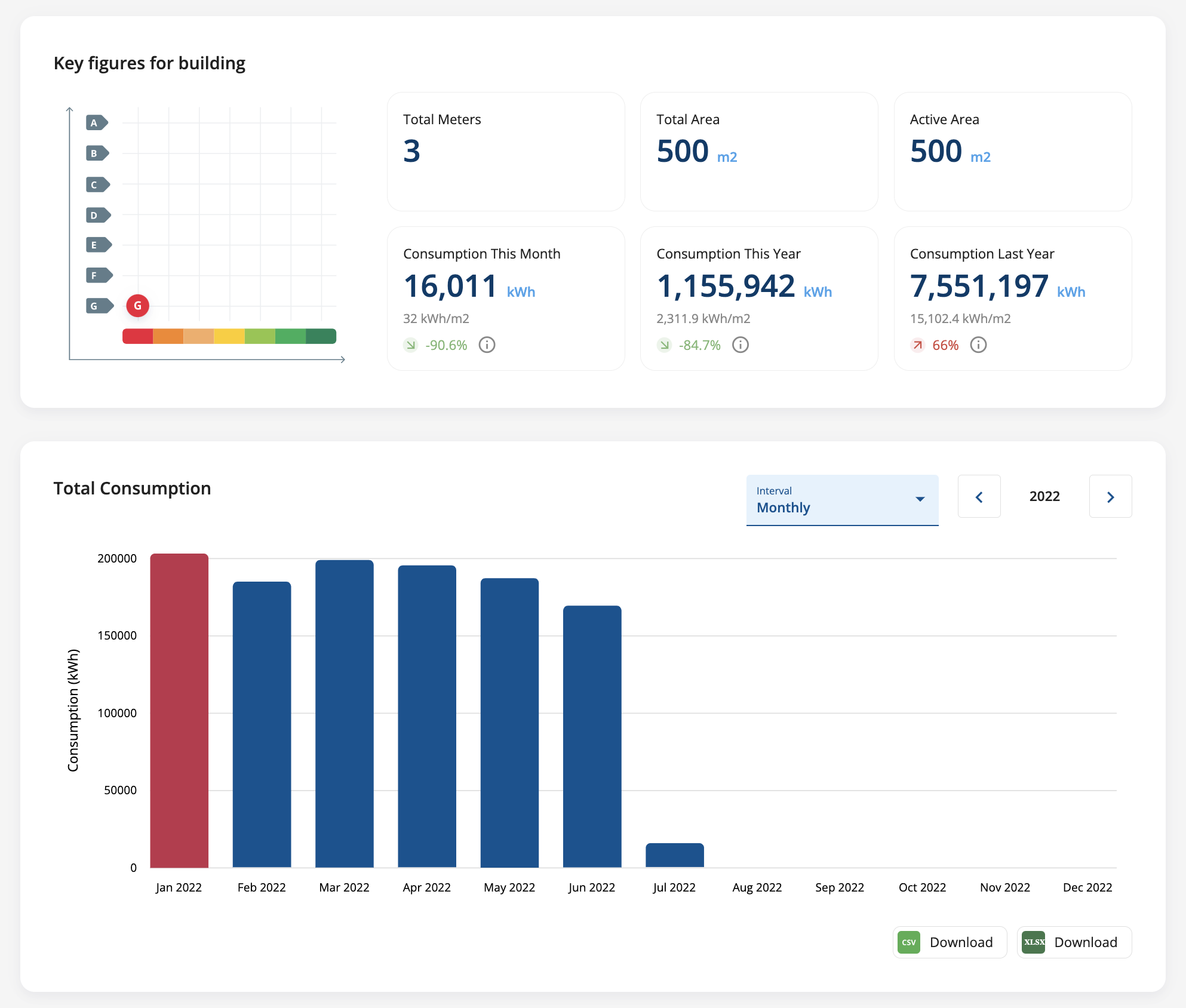
Task: Click the red segment of energy scale
Action: 138,336
